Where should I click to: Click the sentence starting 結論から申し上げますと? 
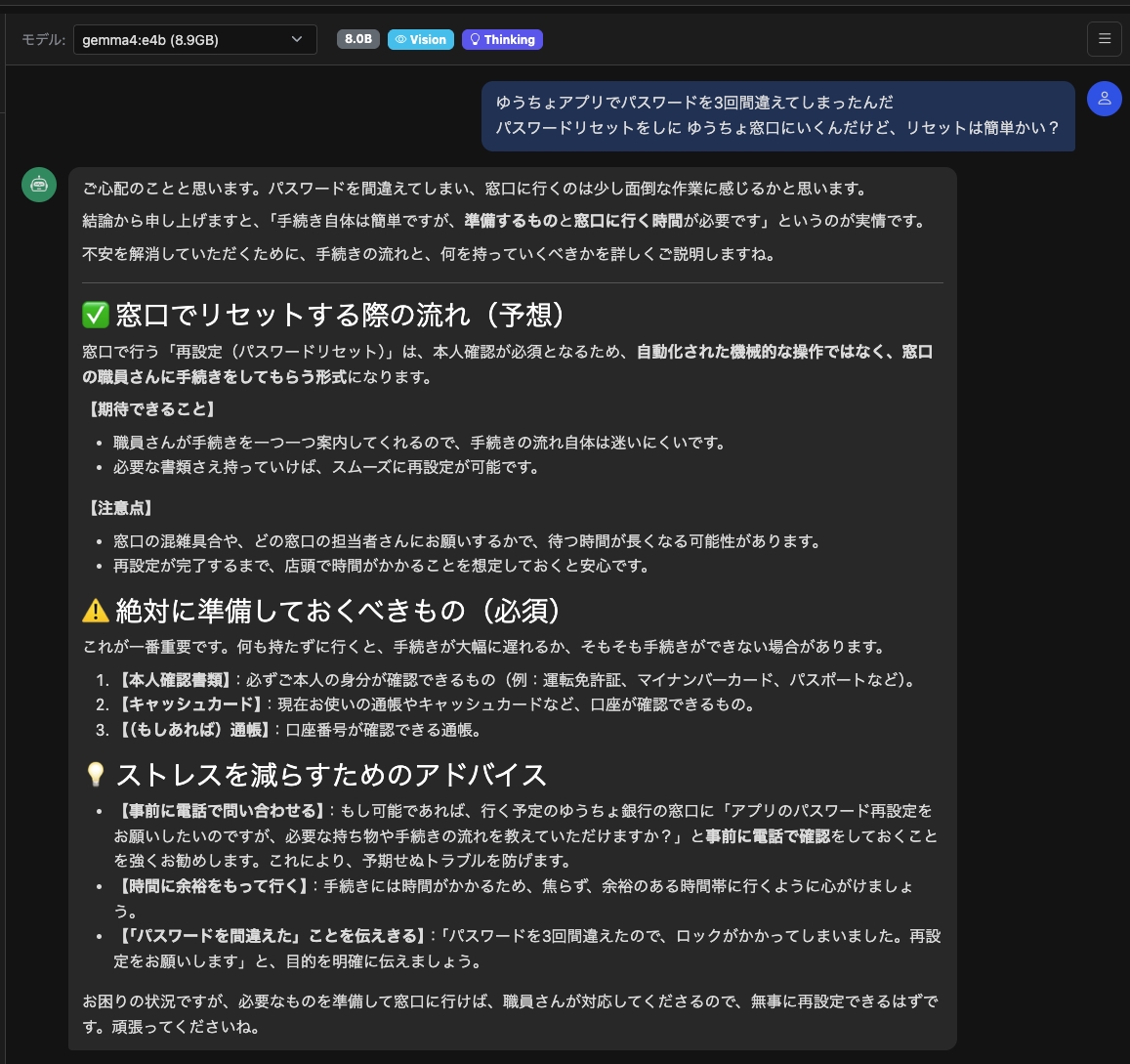[505, 221]
